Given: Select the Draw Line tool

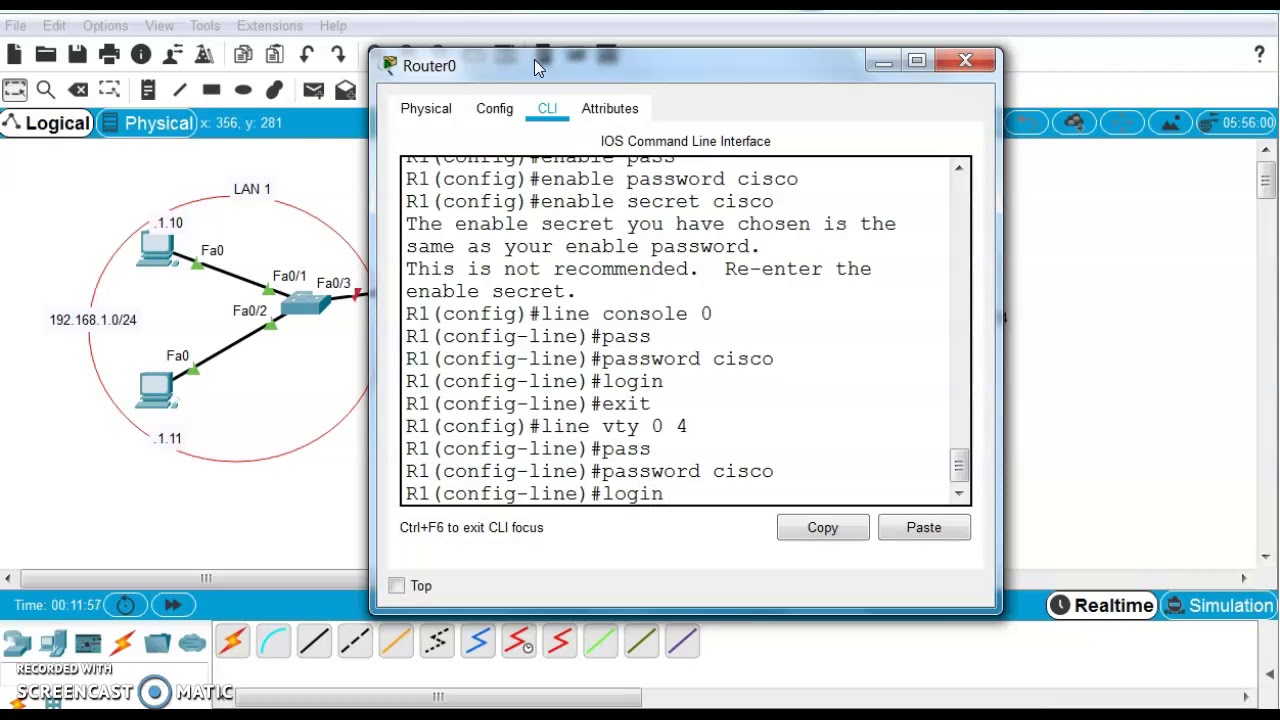Looking at the screenshot, I should (x=180, y=90).
